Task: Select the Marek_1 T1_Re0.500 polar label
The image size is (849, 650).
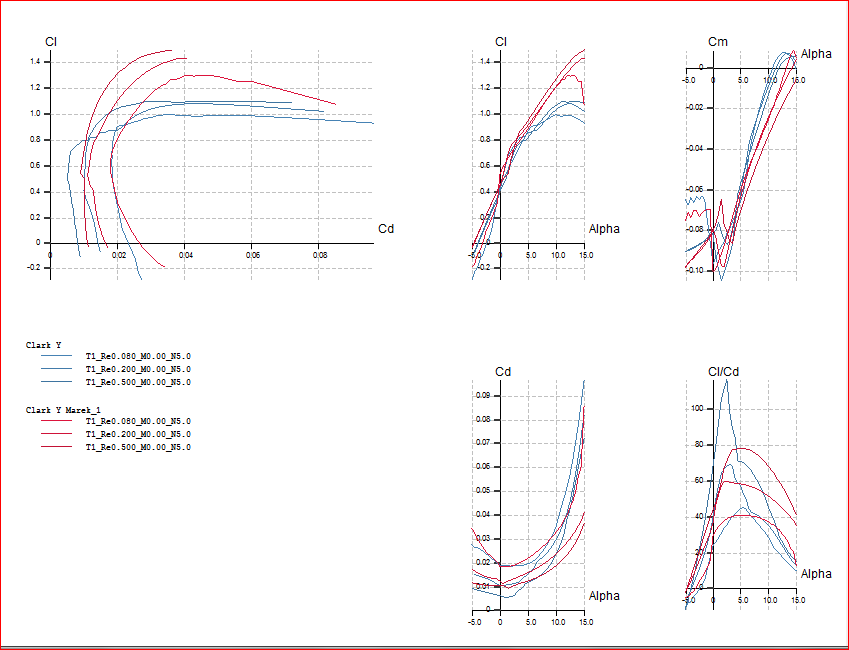Action: coord(138,447)
